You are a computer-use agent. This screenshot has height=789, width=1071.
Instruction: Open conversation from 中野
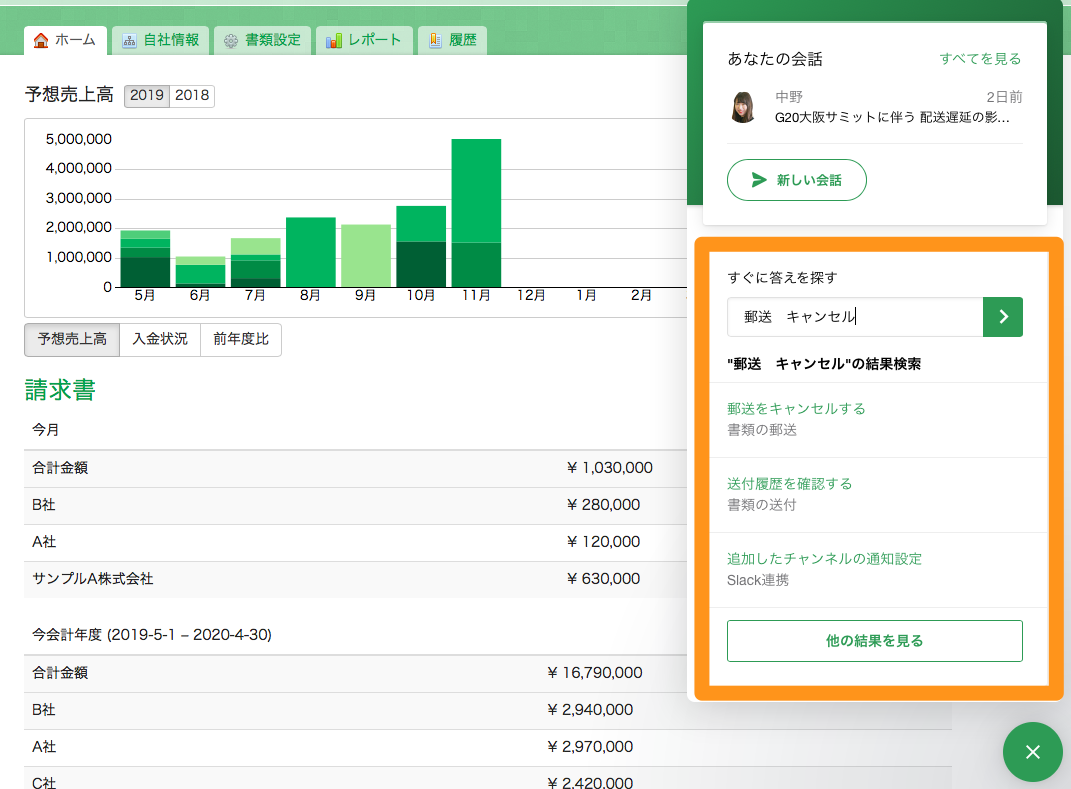coord(875,108)
